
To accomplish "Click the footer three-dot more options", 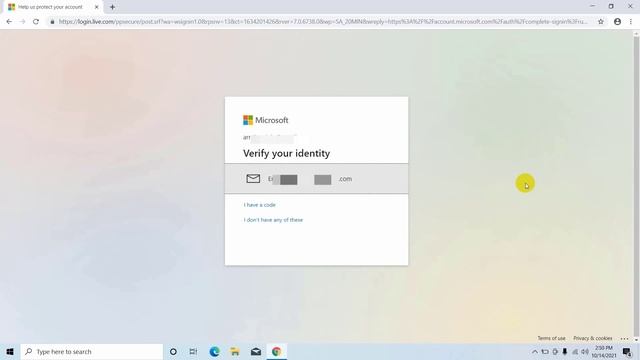I will click(x=624, y=338).
